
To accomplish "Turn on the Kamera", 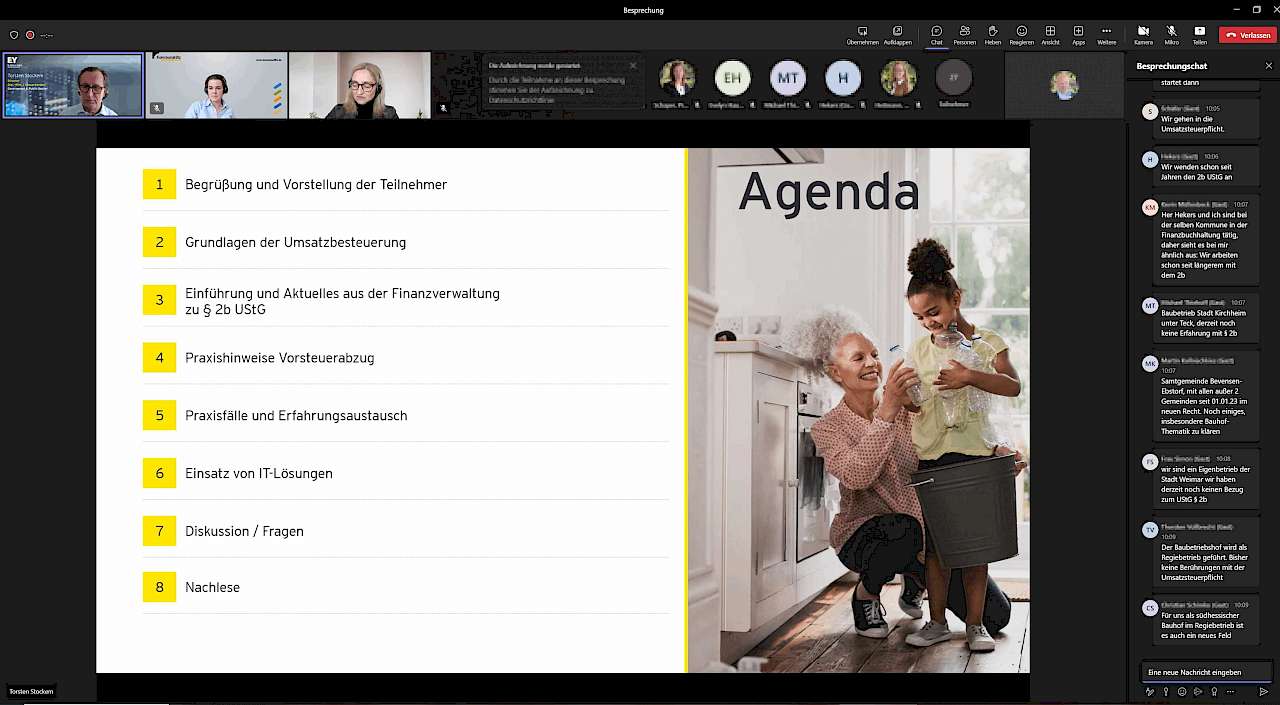I will point(1143,35).
